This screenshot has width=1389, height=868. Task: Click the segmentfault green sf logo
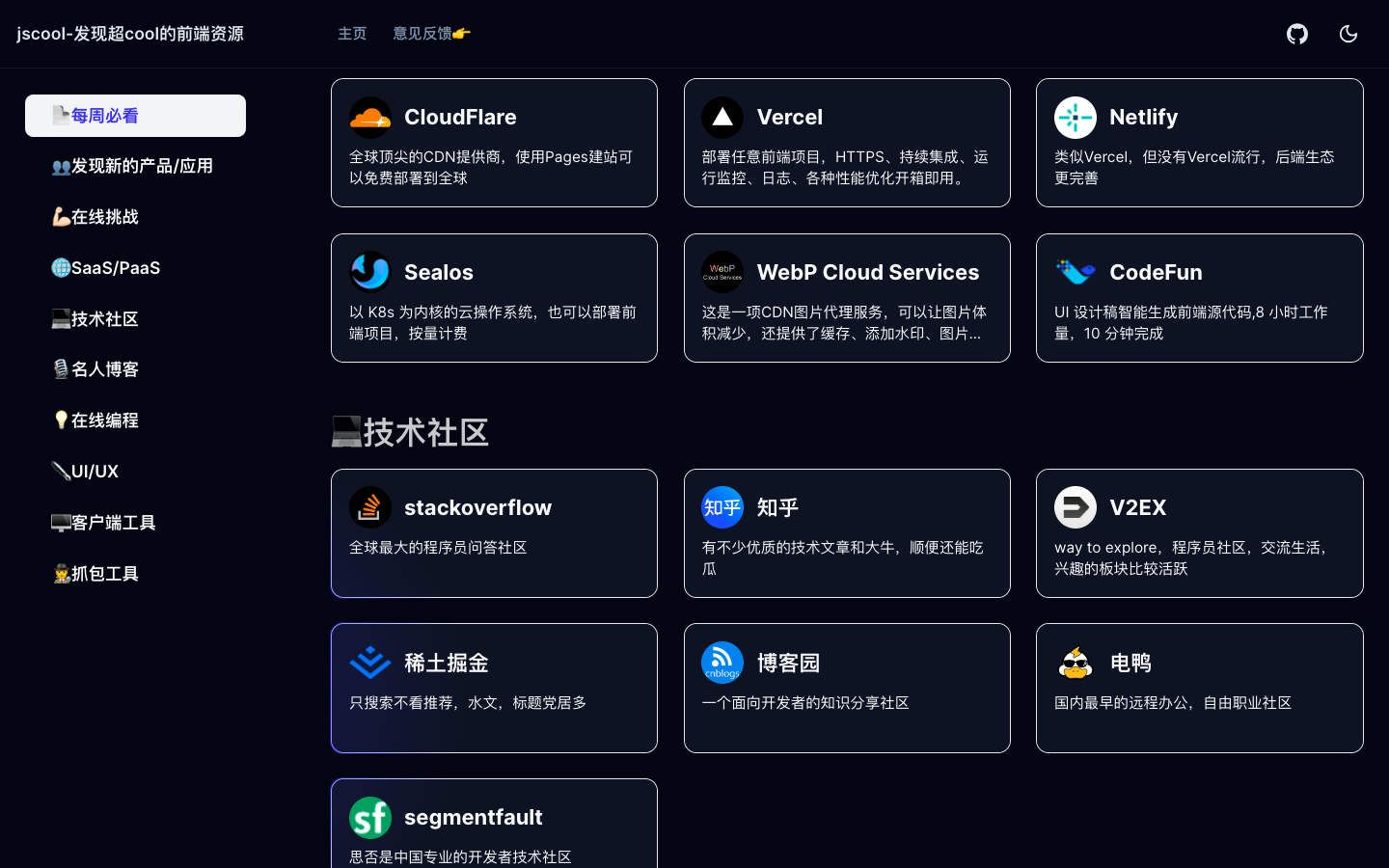tap(370, 818)
